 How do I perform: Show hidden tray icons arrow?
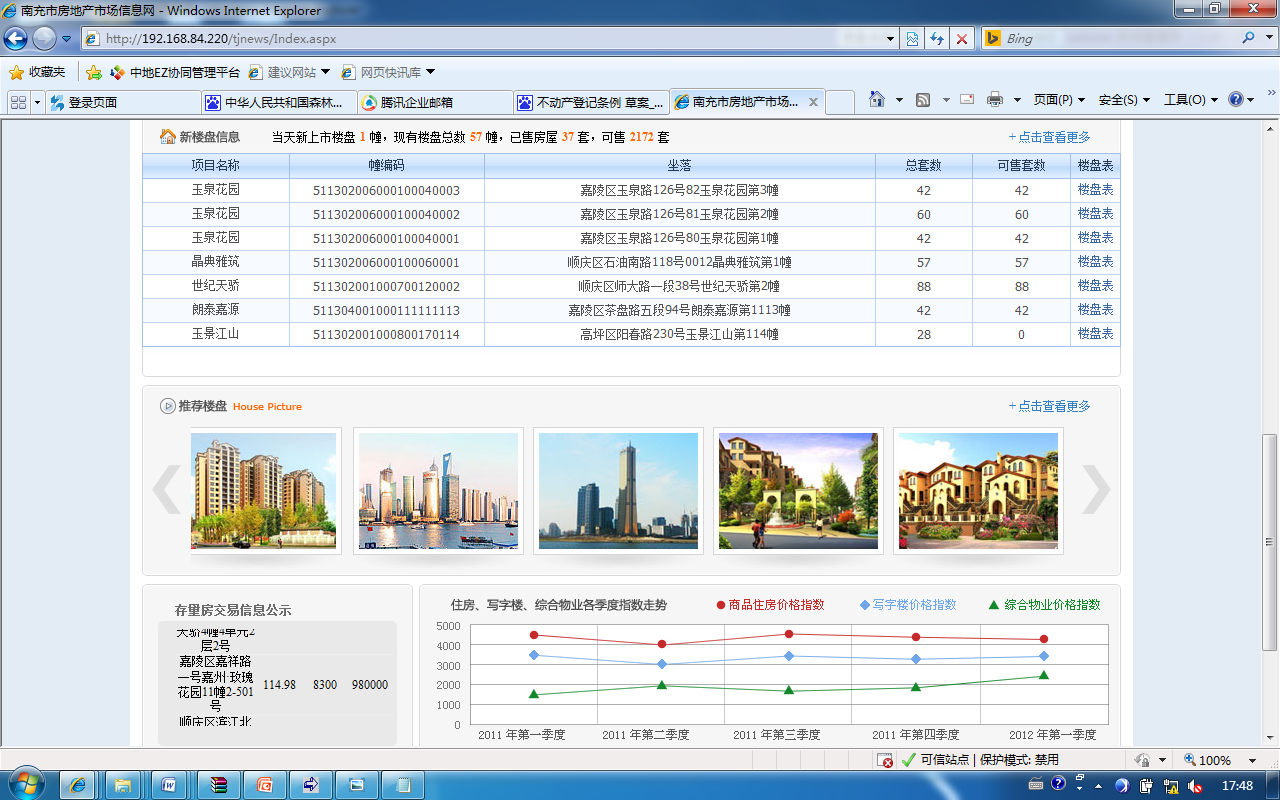pos(1098,785)
